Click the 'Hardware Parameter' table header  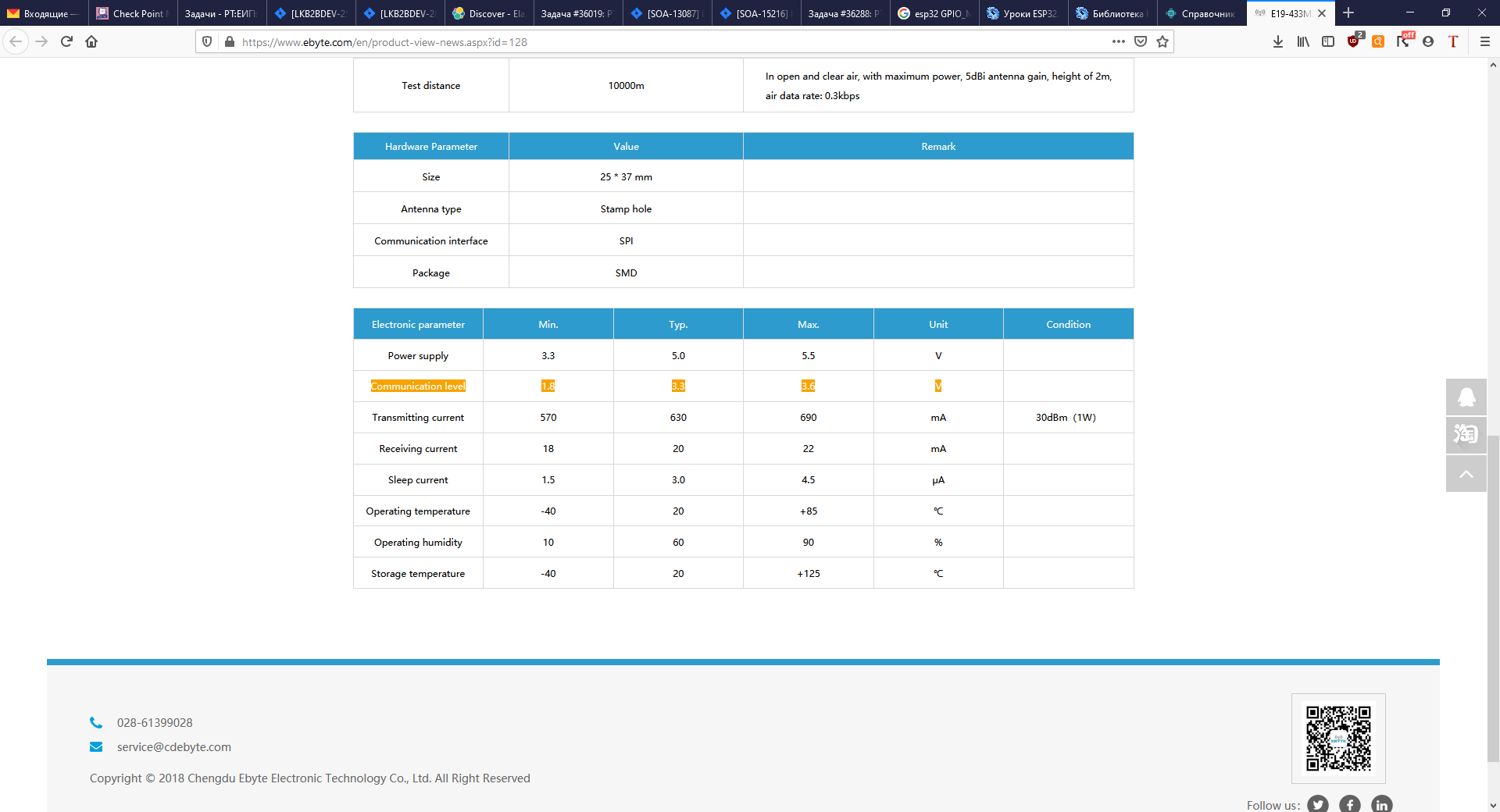431,147
